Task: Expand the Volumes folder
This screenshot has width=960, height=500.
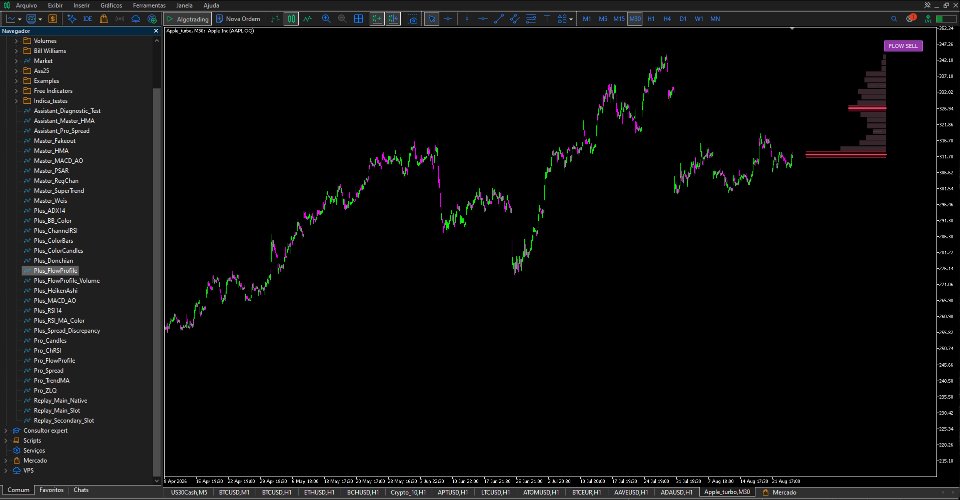Action: click(16, 41)
